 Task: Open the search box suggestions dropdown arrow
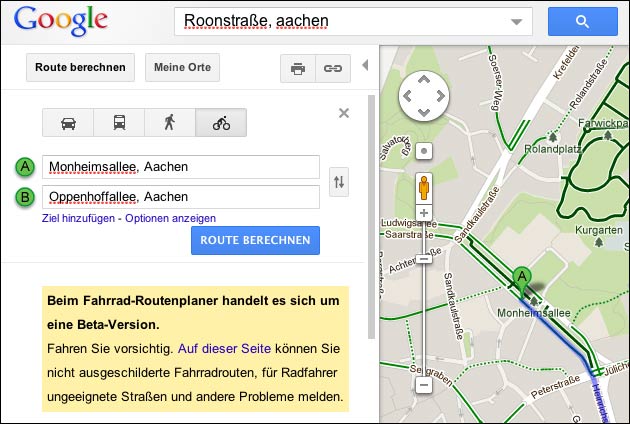pos(516,22)
